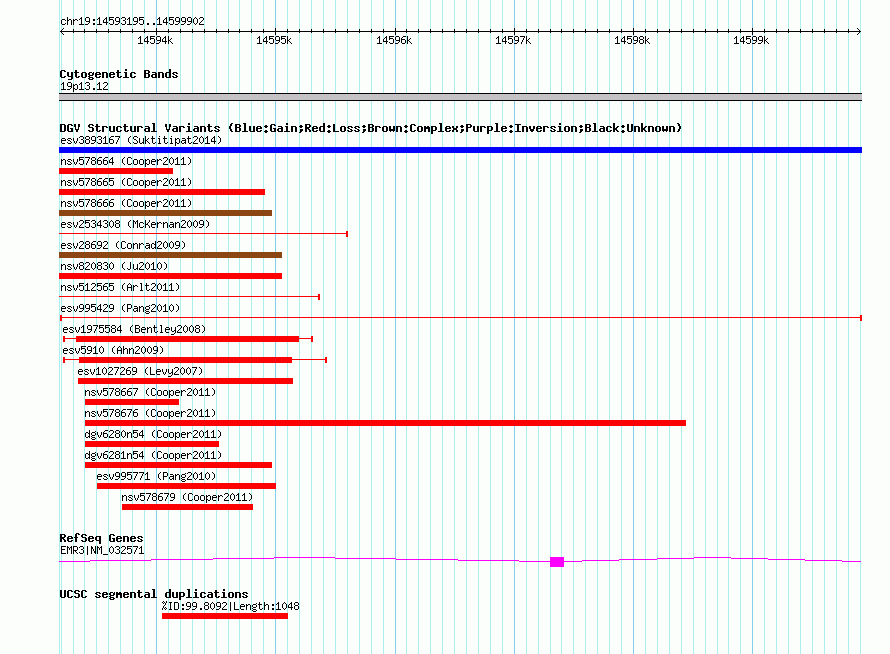Click the DGV Structural Variants track title
Image resolution: width=890 pixels, height=654 pixels.
[370, 128]
